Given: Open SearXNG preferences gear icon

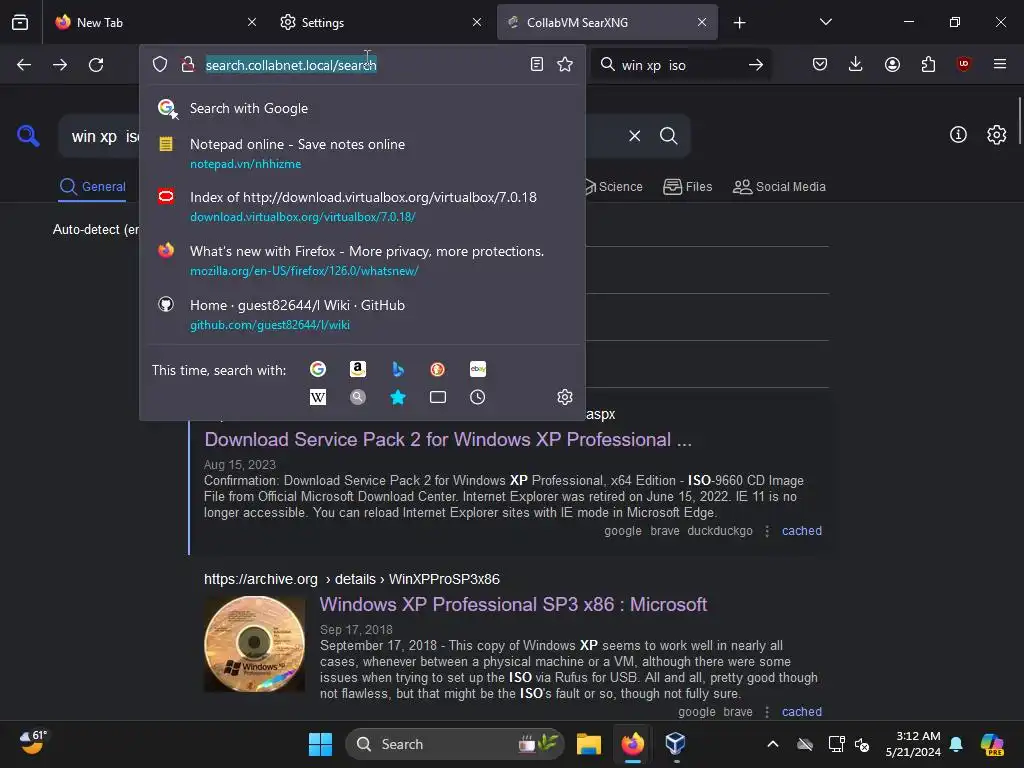Looking at the screenshot, I should (997, 135).
